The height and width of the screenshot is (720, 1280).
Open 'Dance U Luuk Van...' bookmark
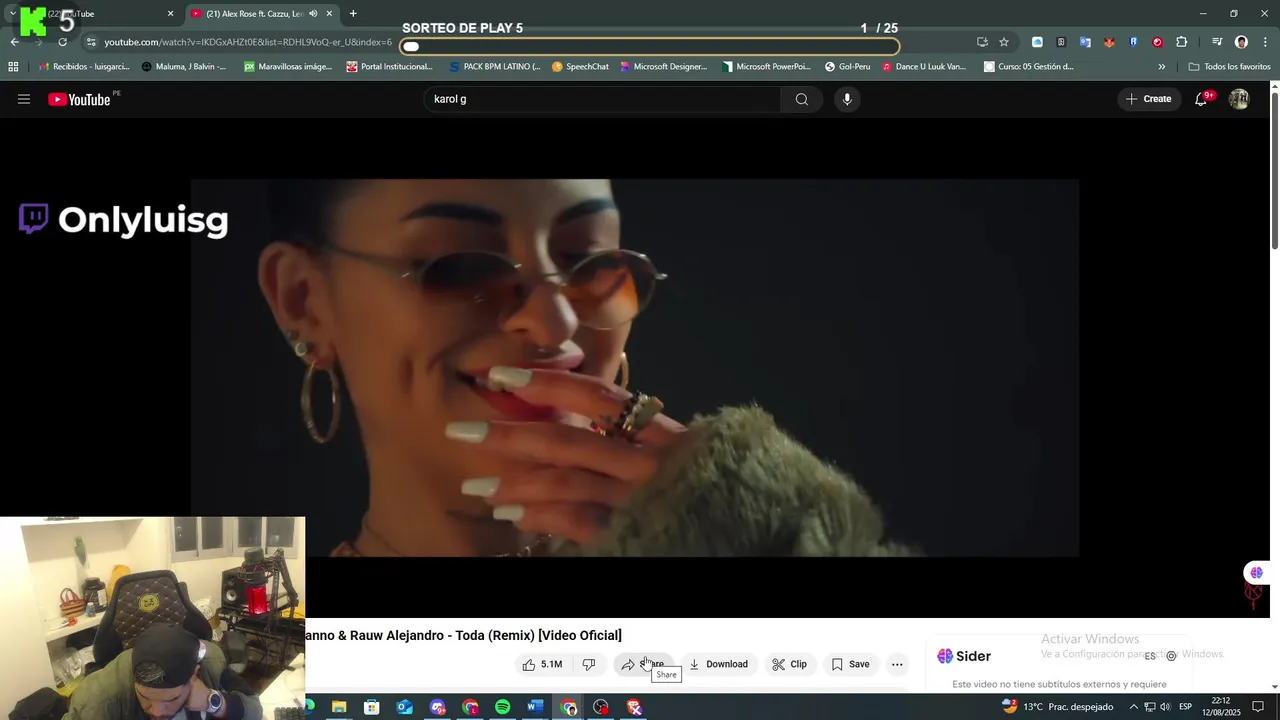(924, 67)
